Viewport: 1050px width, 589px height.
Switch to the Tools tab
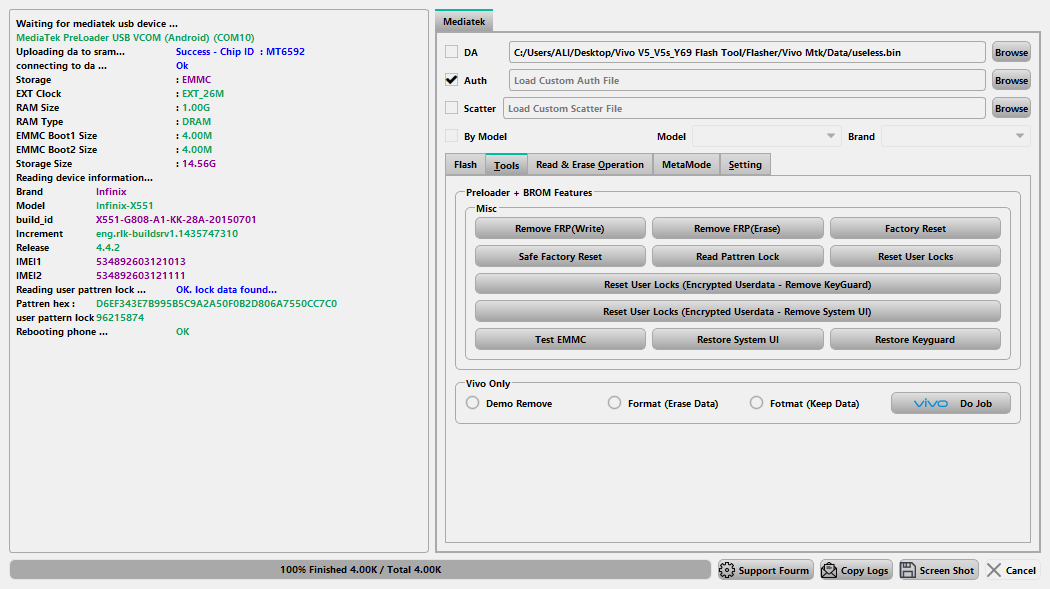(506, 165)
